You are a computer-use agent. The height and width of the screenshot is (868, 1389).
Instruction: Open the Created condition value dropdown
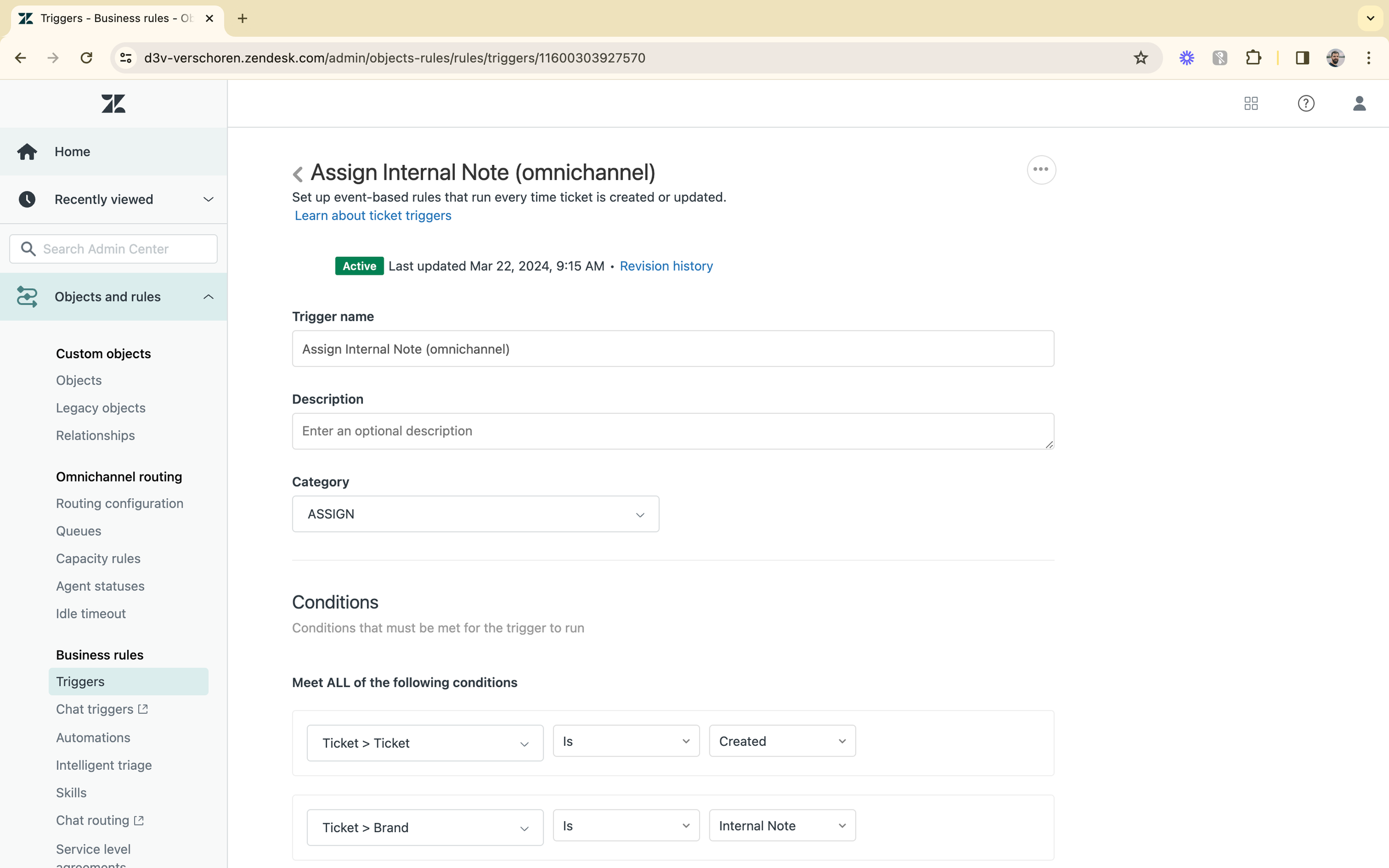782,741
